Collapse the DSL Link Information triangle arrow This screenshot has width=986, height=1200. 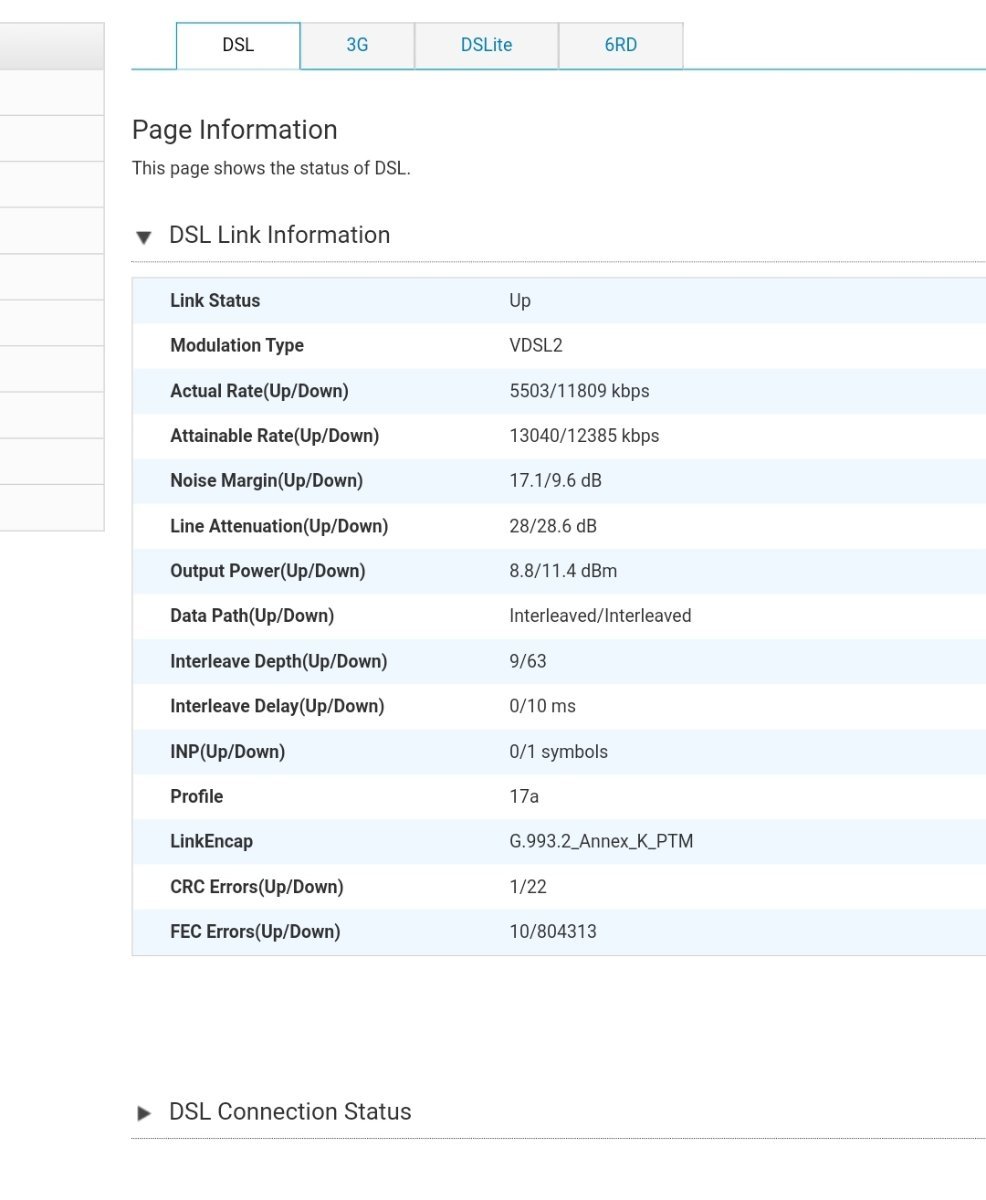144,237
